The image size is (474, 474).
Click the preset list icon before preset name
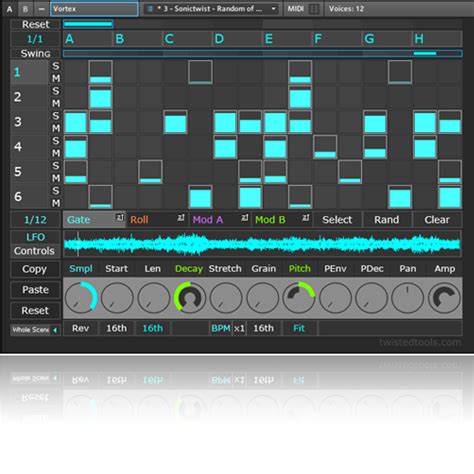pyautogui.click(x=150, y=9)
